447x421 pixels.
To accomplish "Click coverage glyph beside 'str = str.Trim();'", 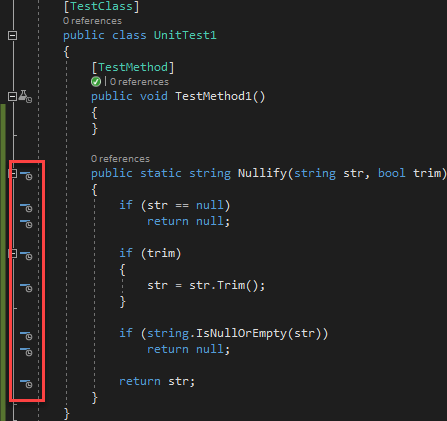I will pyautogui.click(x=26, y=287).
